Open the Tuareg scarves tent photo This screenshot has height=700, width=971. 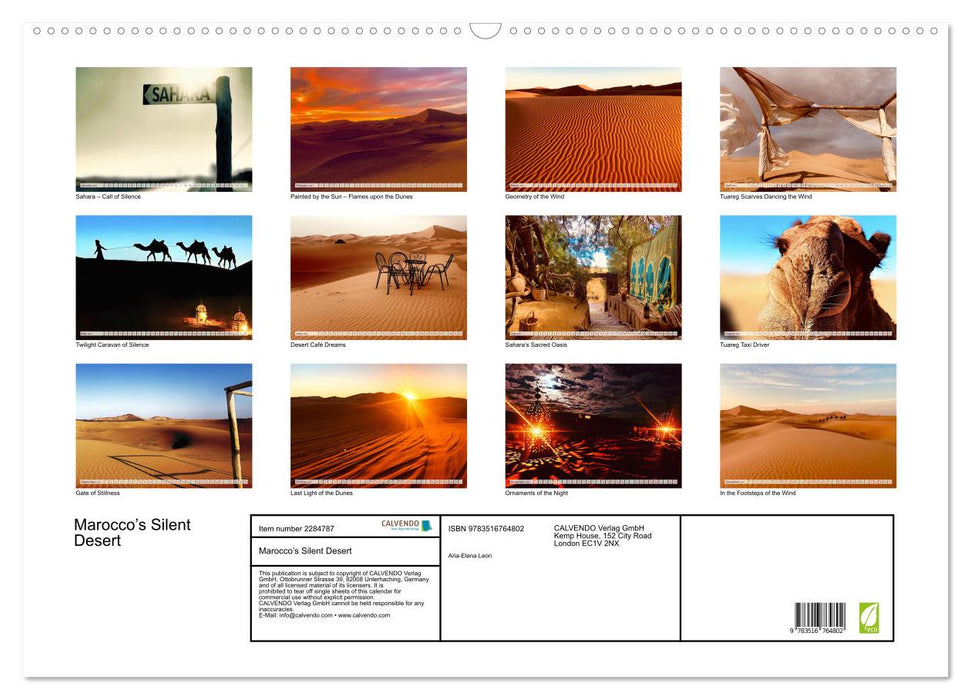pos(808,129)
